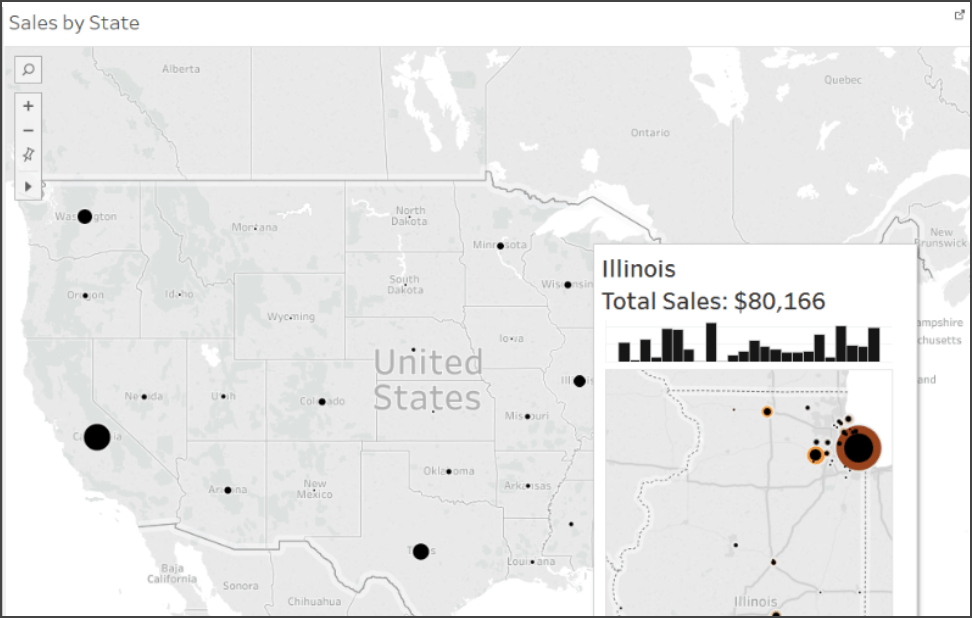Select the Washington sales circle
This screenshot has height=618, width=972.
(x=85, y=216)
